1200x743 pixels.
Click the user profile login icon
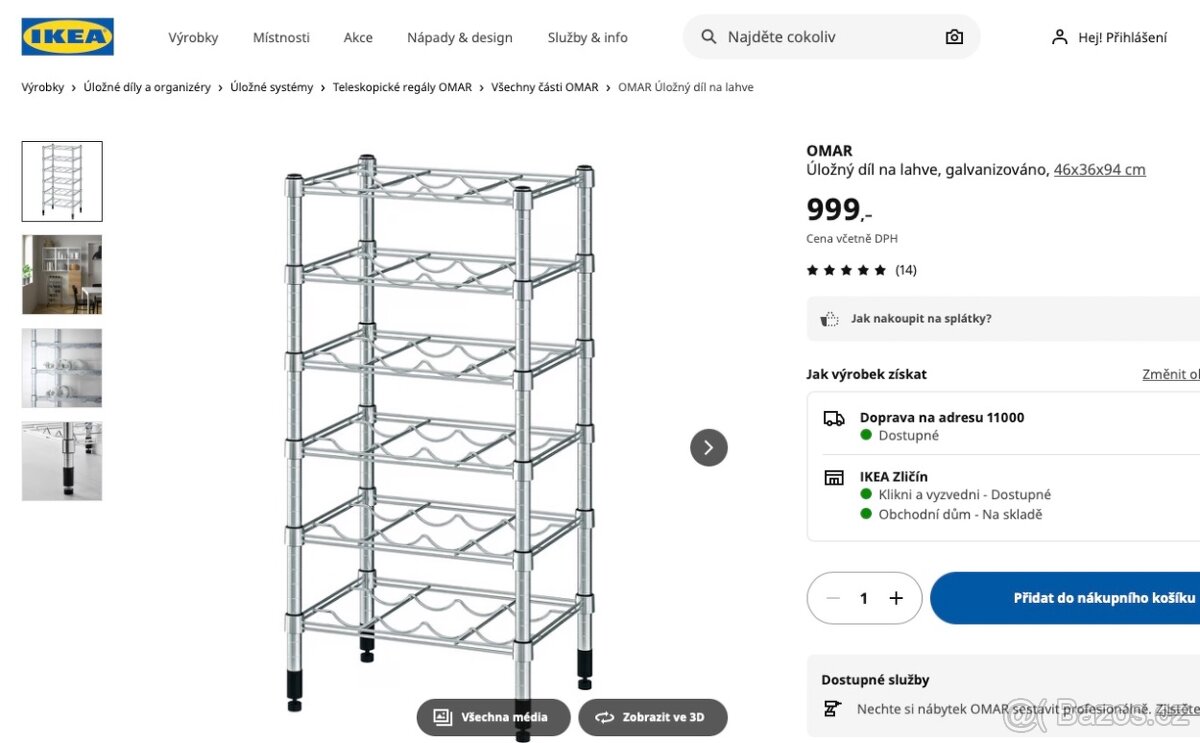[1060, 37]
